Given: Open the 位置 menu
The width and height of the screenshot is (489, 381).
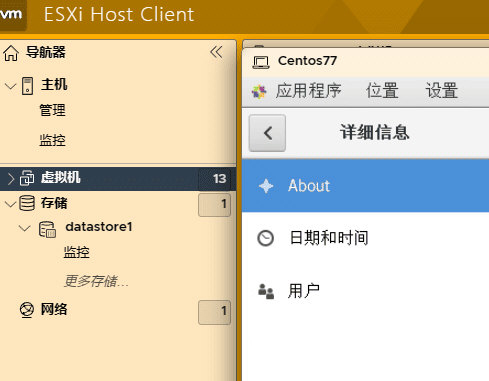Looking at the screenshot, I should coord(382,91).
